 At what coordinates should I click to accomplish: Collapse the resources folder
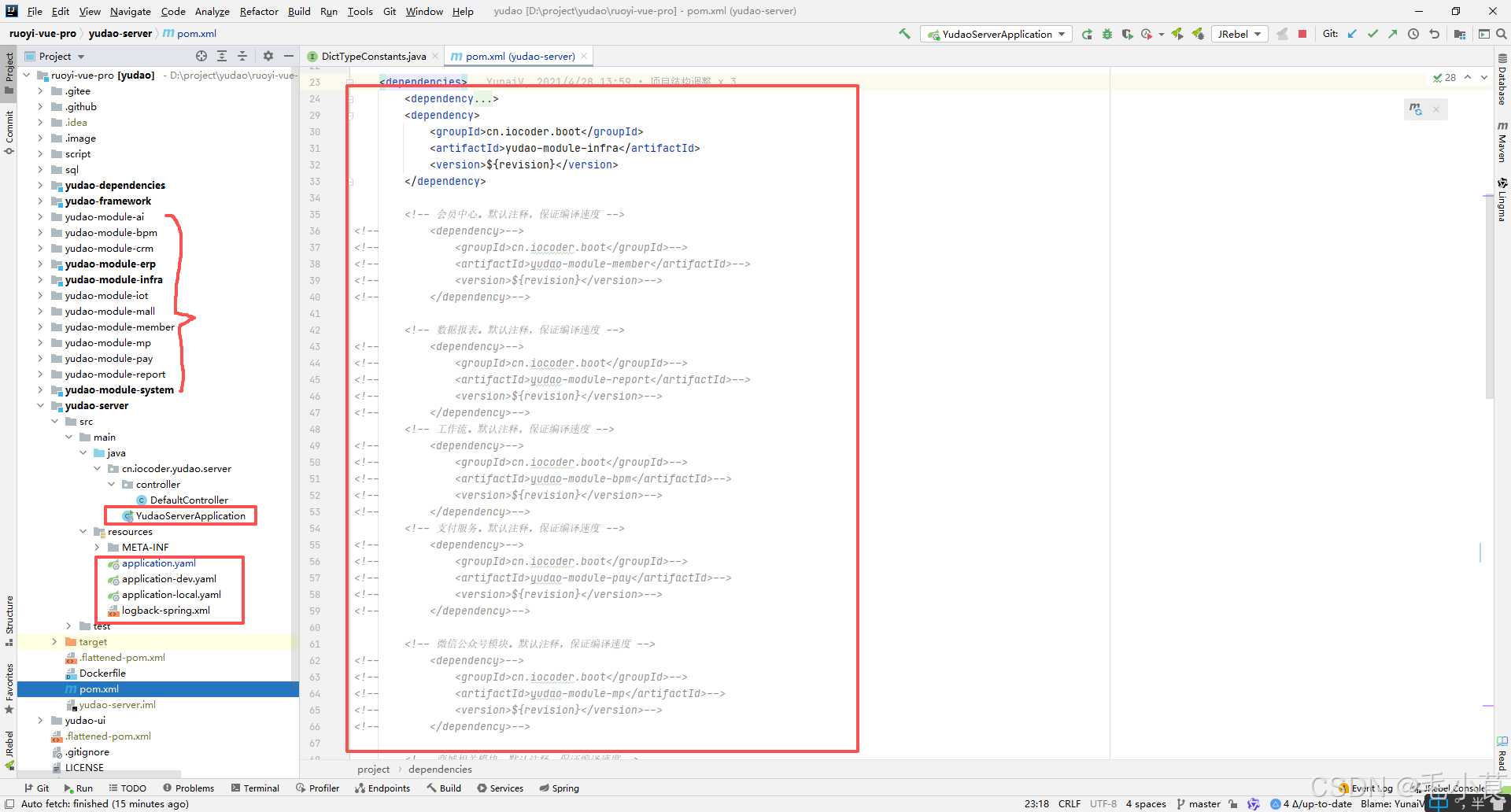(x=83, y=532)
